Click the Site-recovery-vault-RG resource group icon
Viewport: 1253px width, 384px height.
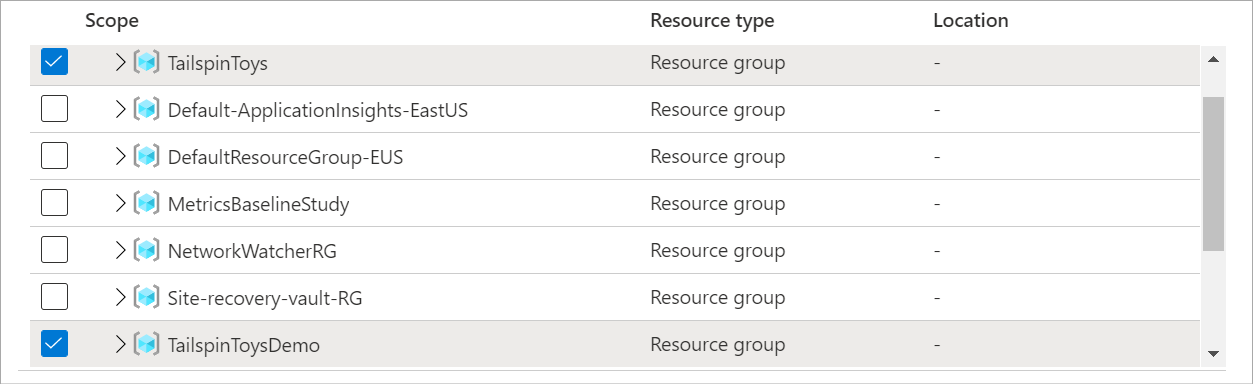point(147,298)
